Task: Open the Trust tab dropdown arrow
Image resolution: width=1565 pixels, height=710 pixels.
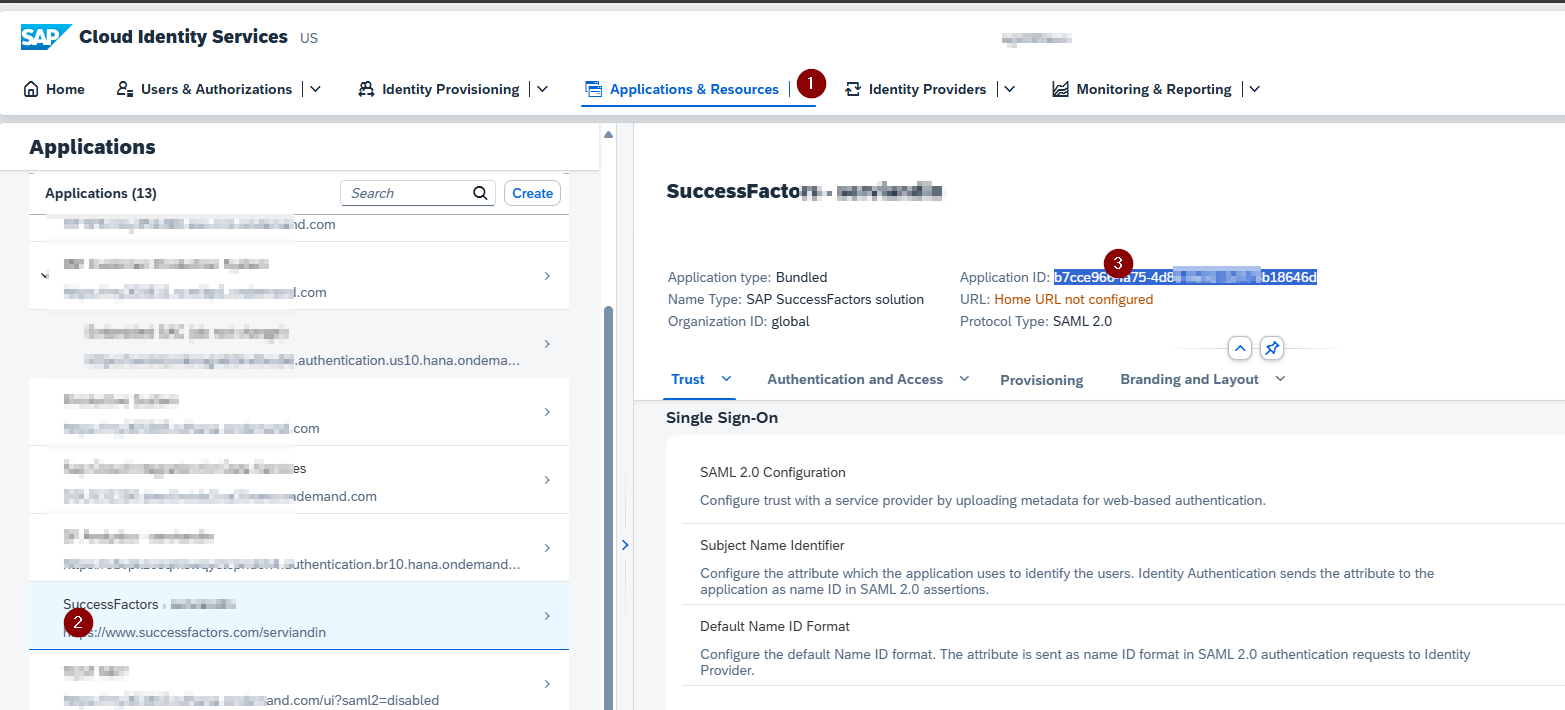Action: point(727,379)
